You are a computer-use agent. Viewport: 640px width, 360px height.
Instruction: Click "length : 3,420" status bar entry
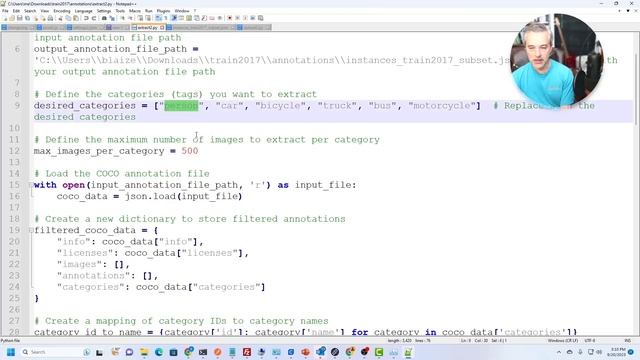(400, 340)
